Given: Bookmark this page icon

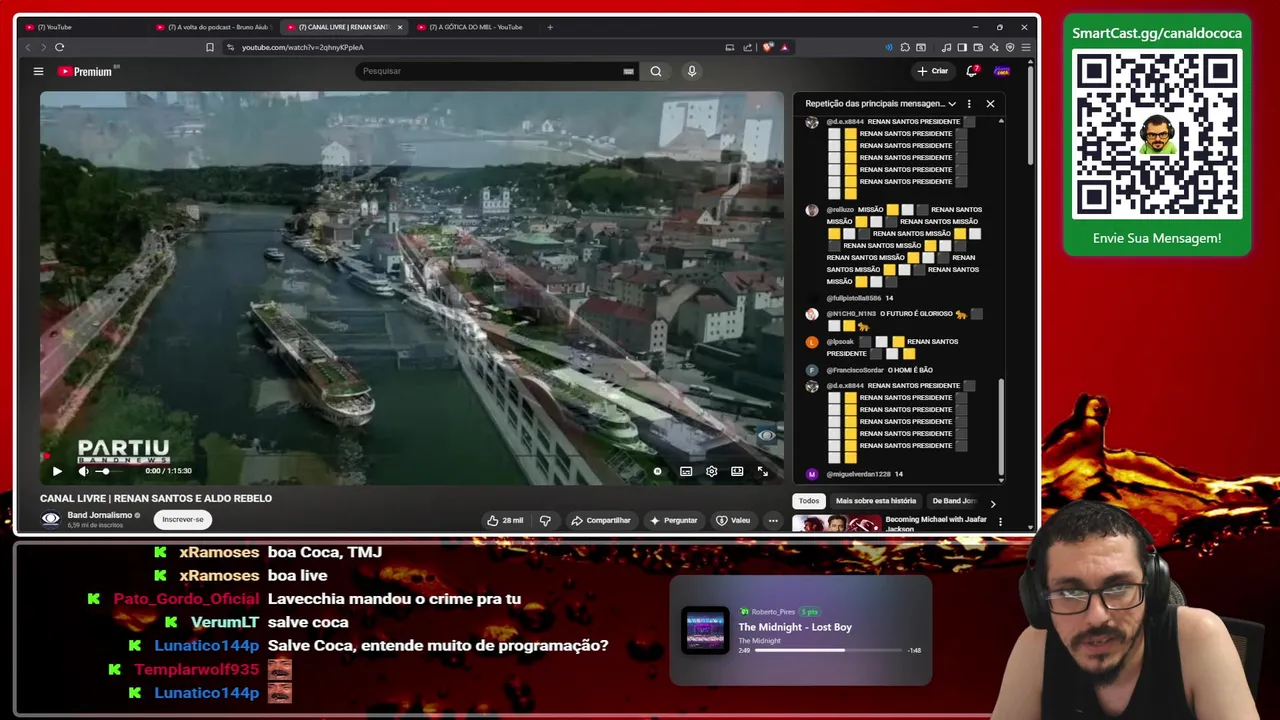Looking at the screenshot, I should coord(210,47).
